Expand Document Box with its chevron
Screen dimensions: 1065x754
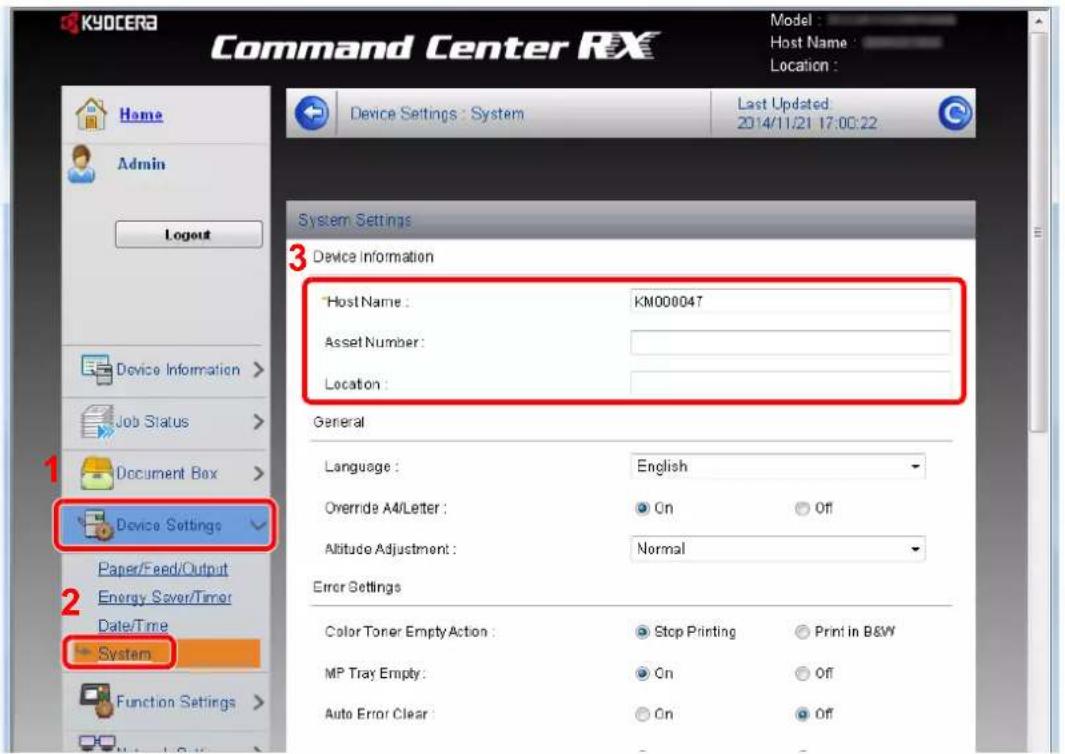pos(258,473)
